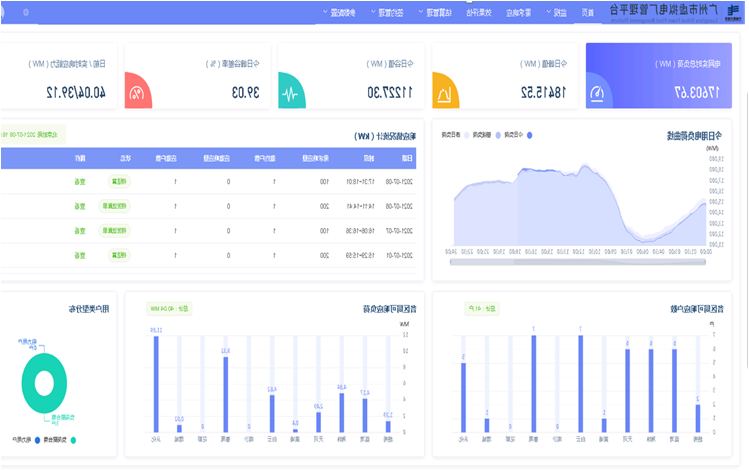Click the gauge icon in the 17603.67 card
The width and height of the screenshot is (749, 471).
(x=597, y=94)
